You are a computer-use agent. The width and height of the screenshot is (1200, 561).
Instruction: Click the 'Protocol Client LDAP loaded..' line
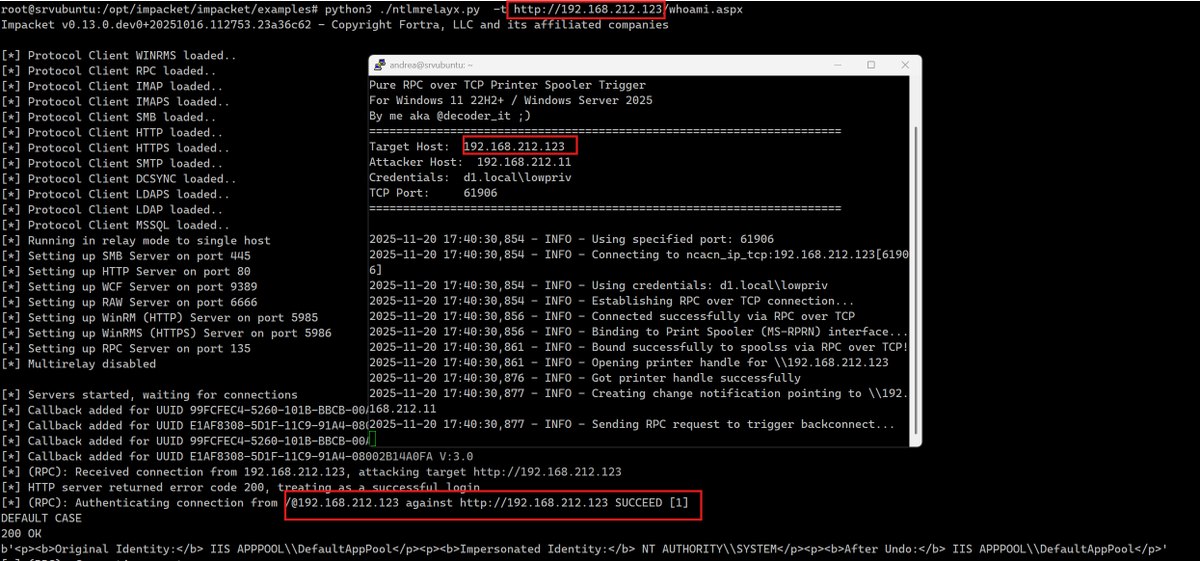coord(112,210)
